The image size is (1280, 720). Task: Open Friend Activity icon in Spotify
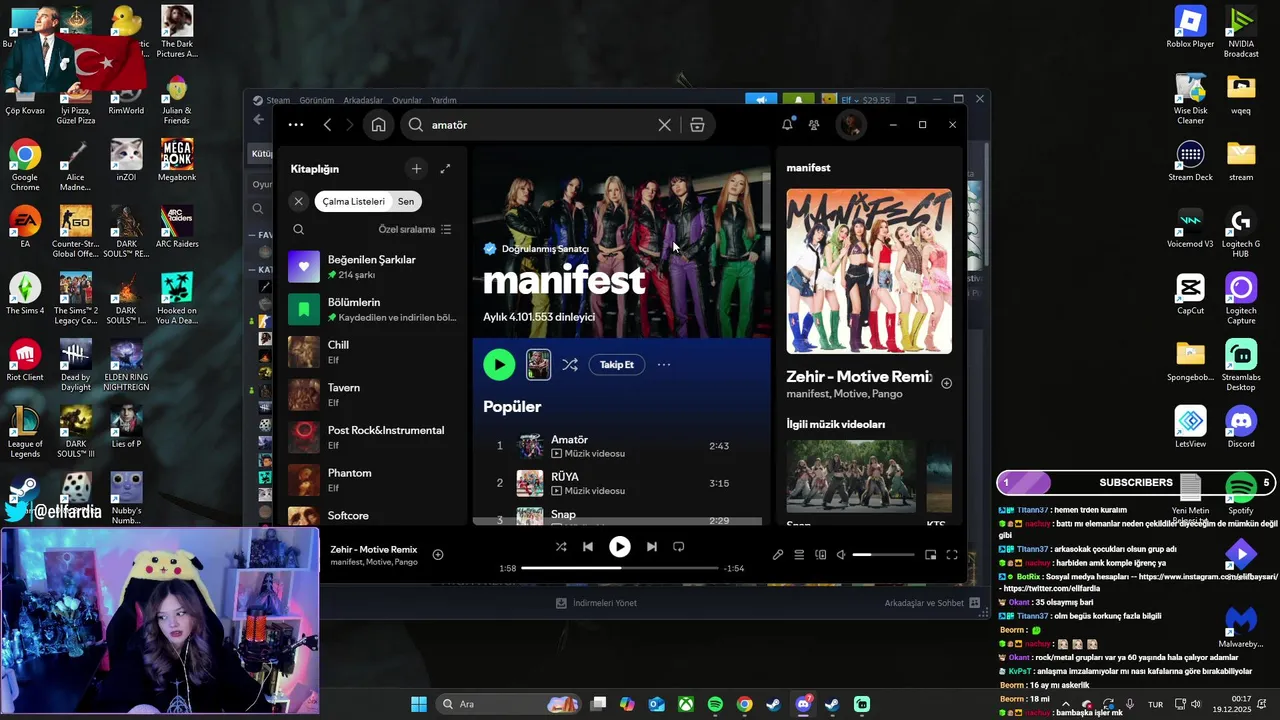coord(814,125)
